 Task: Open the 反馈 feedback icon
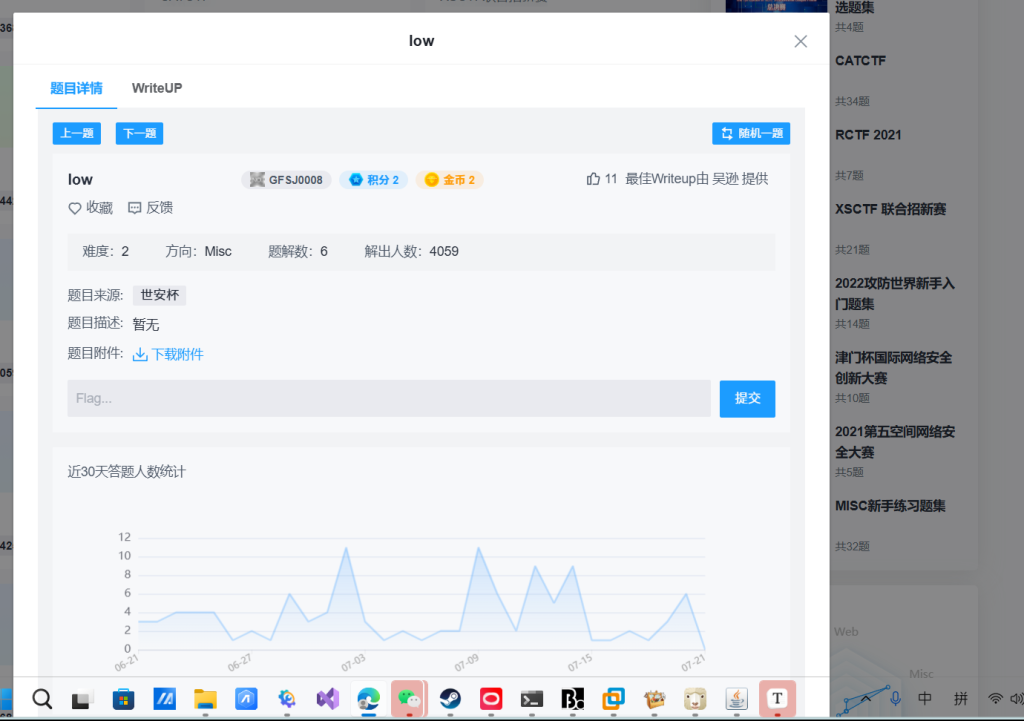[135, 208]
